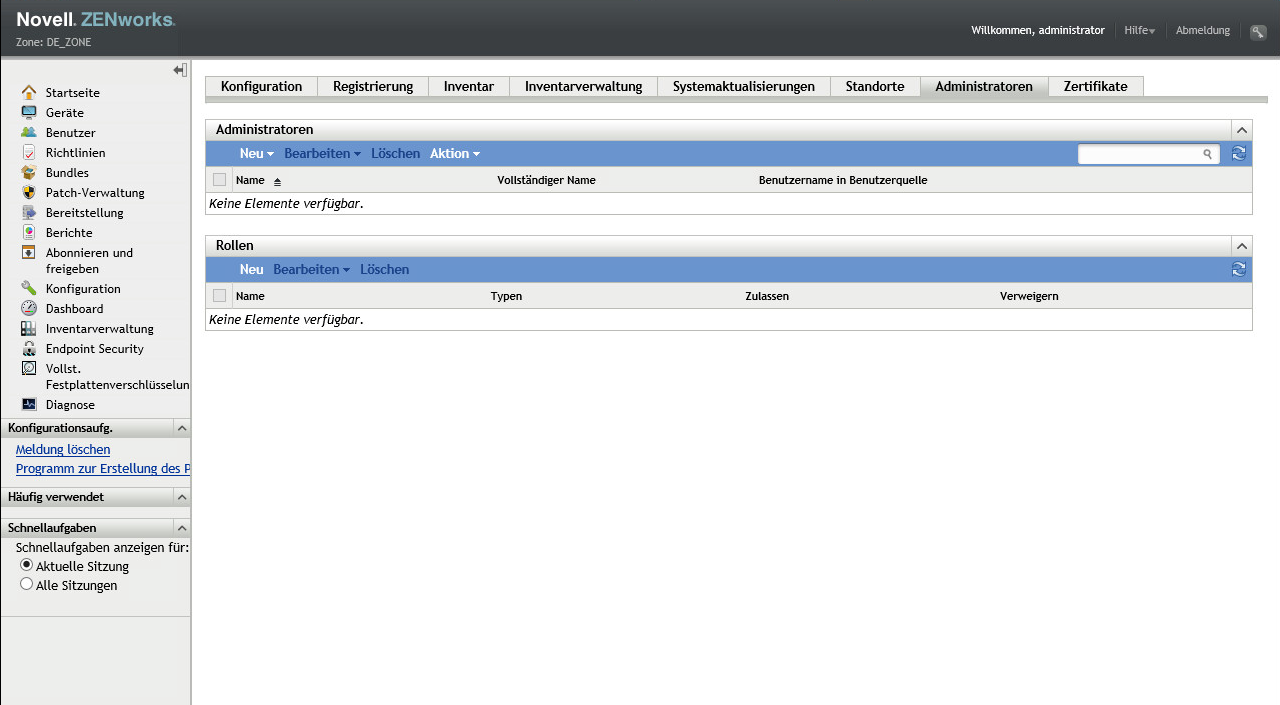The width and height of the screenshot is (1280, 705).
Task: Click the Zulassen column header
Action: pyautogui.click(x=767, y=296)
